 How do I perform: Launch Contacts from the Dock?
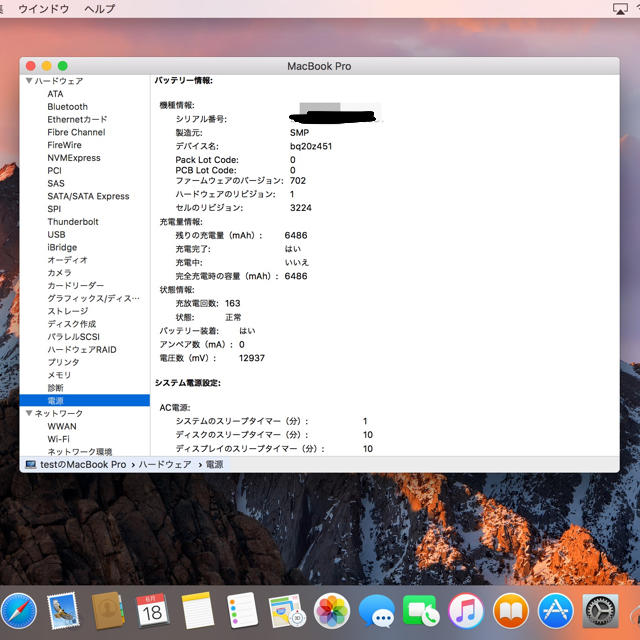point(108,611)
